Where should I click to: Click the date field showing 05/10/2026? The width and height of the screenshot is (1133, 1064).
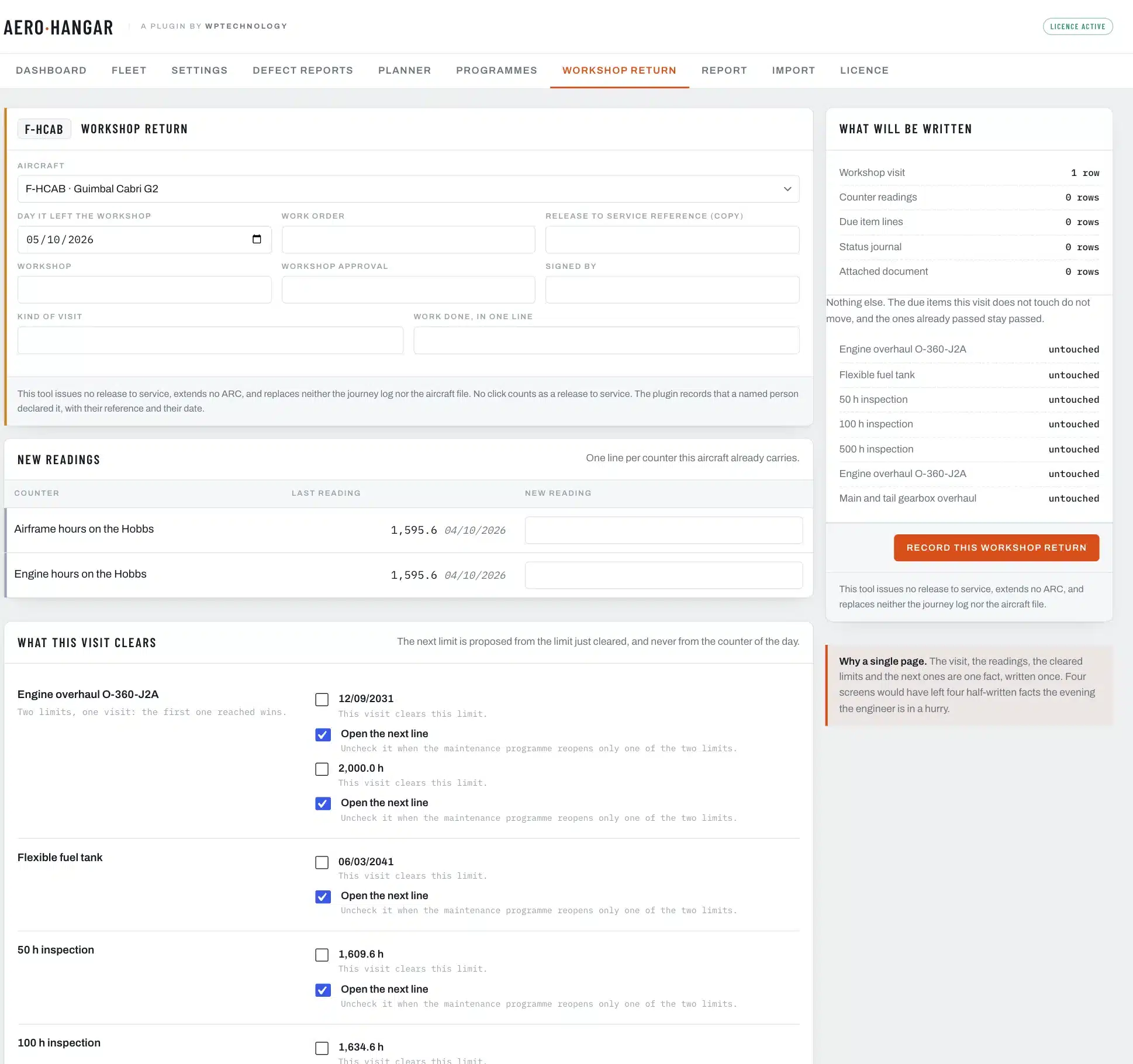click(144, 240)
